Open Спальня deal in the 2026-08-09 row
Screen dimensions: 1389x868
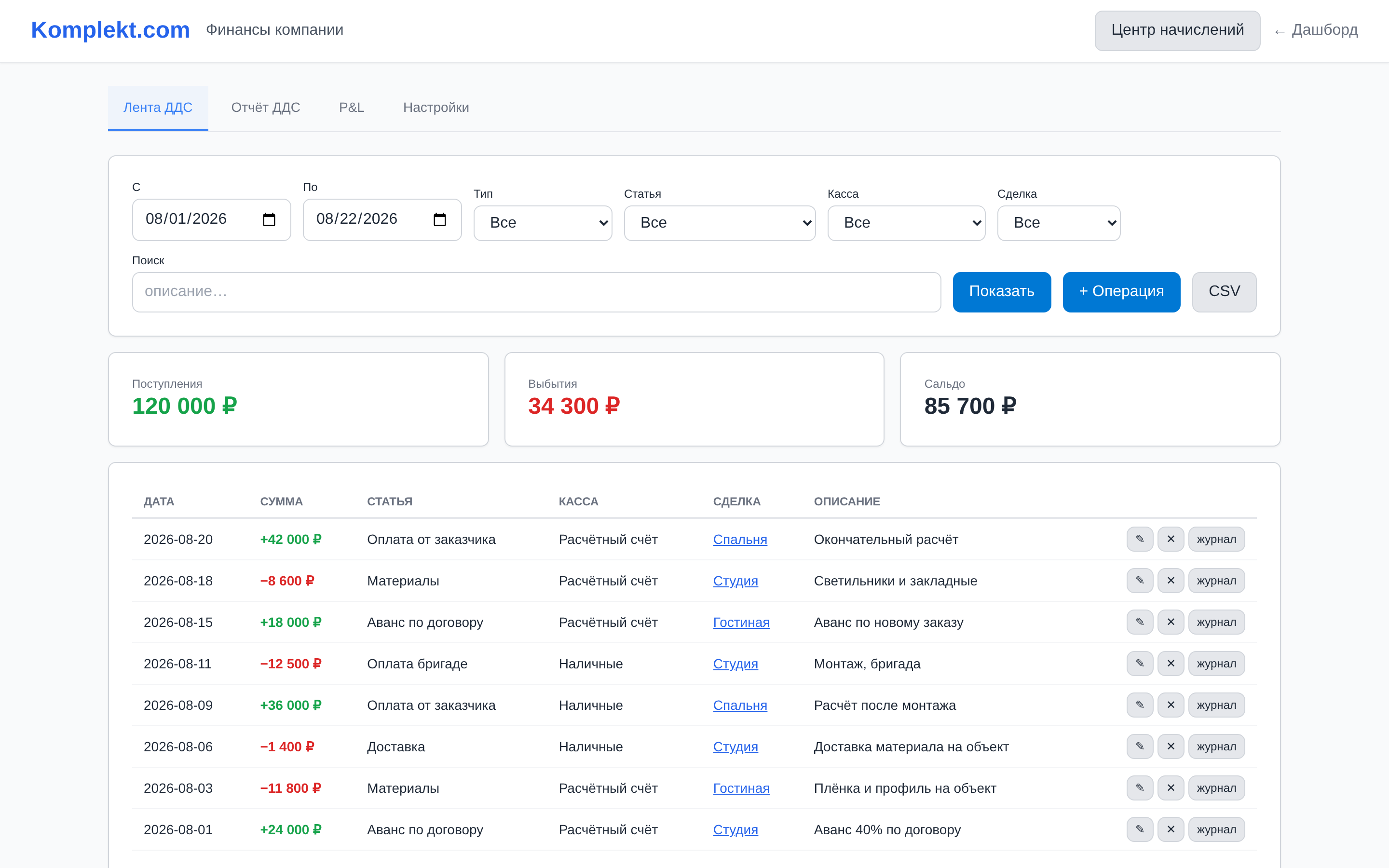[x=740, y=705]
